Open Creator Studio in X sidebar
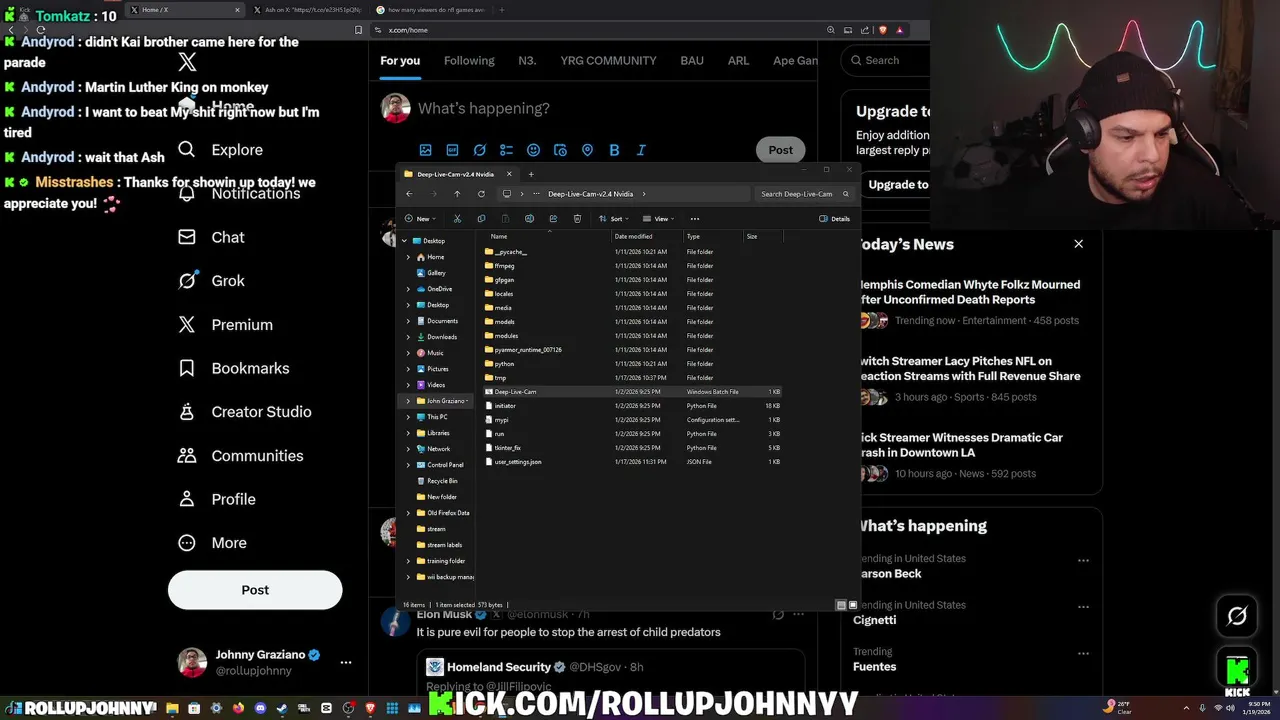 point(245,412)
